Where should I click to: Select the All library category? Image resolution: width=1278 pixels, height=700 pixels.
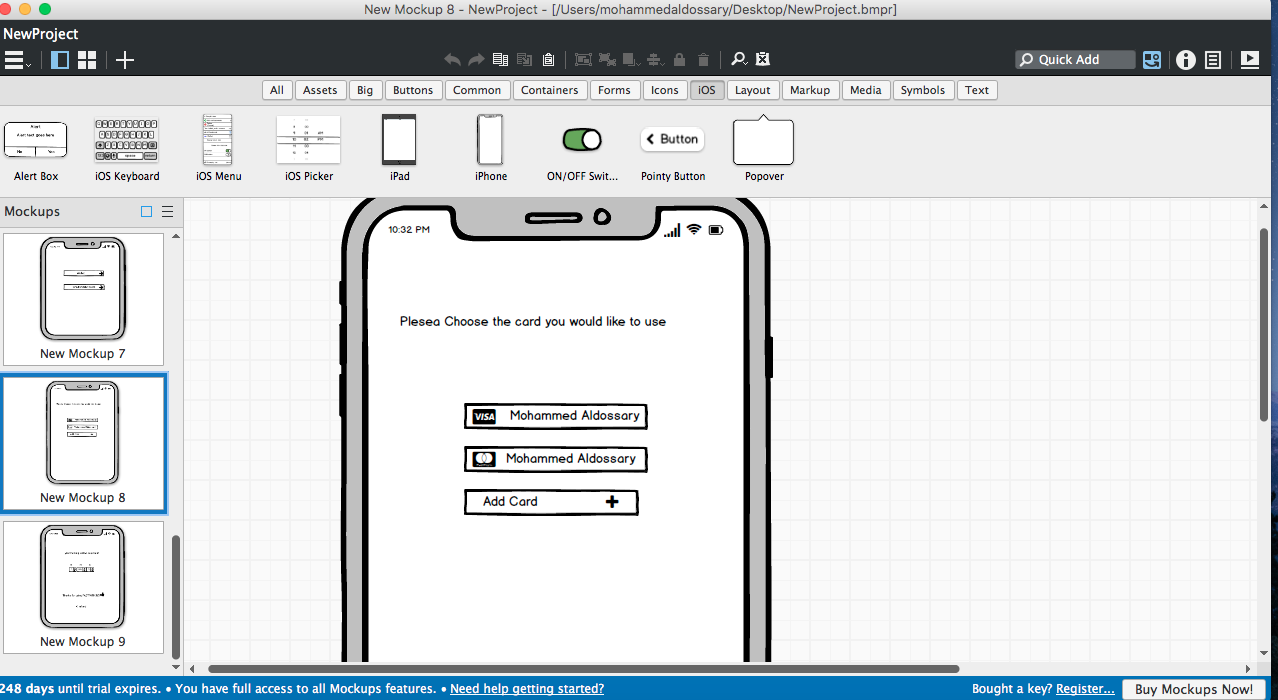[277, 90]
